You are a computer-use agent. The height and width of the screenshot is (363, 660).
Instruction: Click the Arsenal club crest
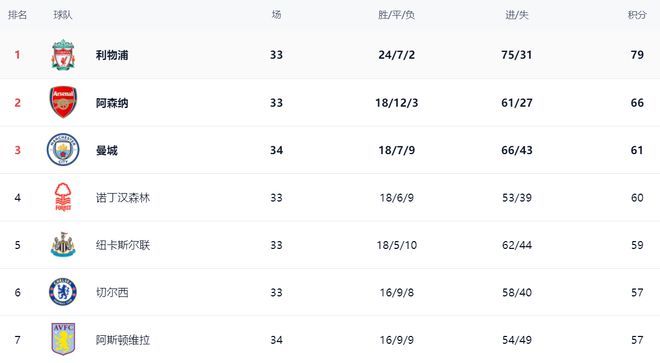tap(63, 102)
